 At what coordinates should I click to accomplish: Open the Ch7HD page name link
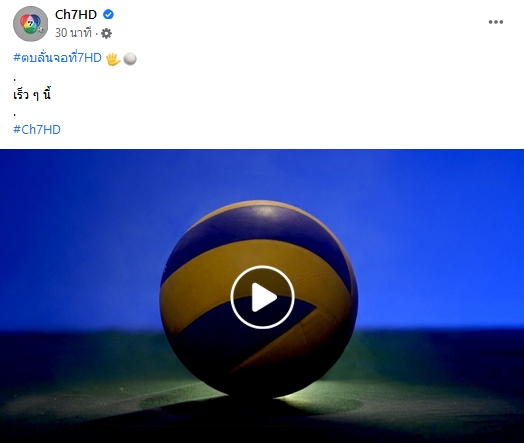[x=76, y=14]
